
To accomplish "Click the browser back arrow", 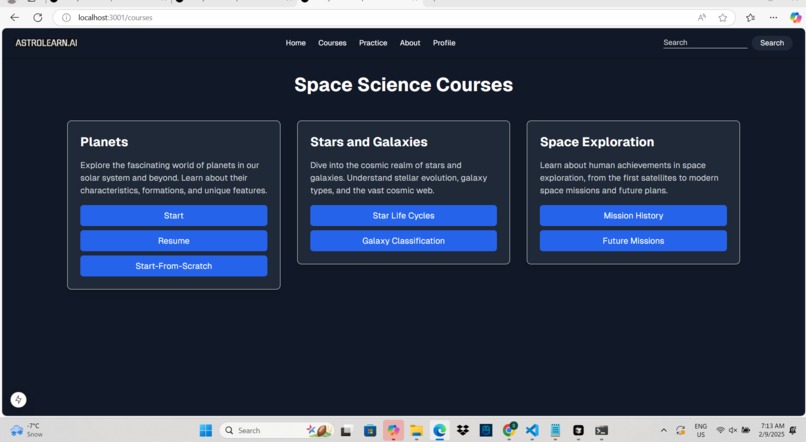I will coord(14,17).
